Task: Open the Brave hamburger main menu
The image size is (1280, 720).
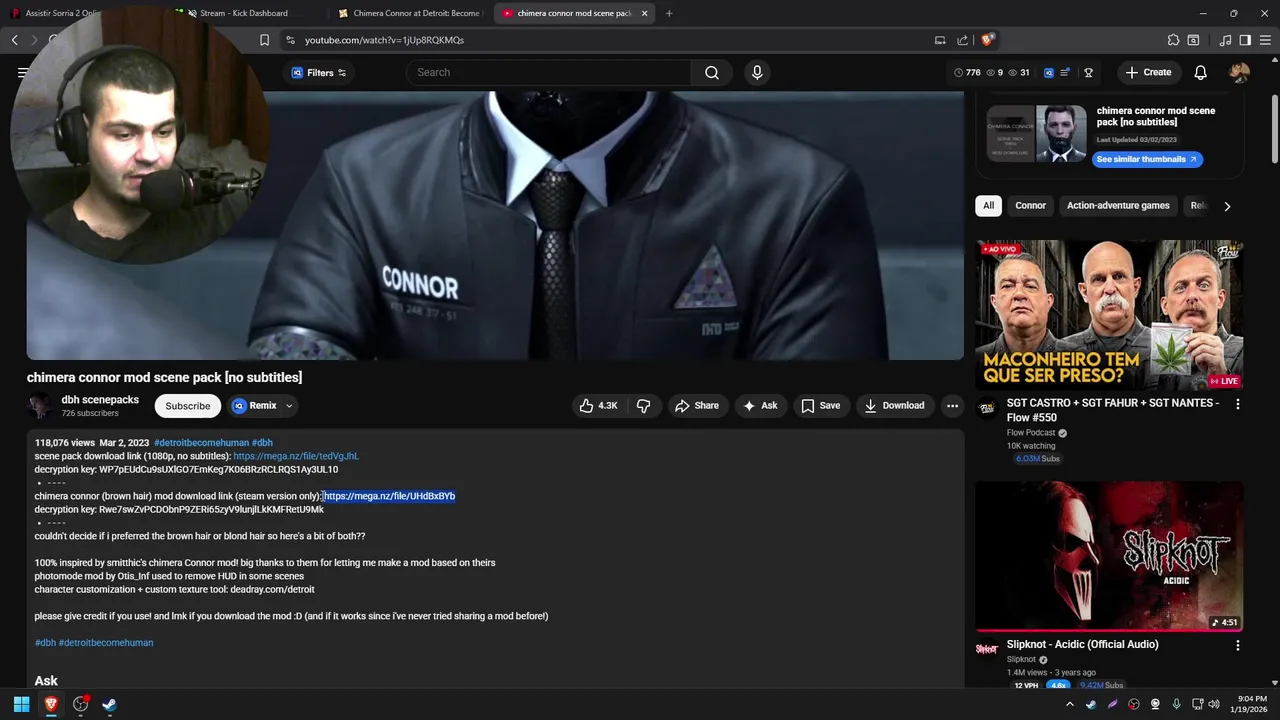Action: click(x=1265, y=40)
